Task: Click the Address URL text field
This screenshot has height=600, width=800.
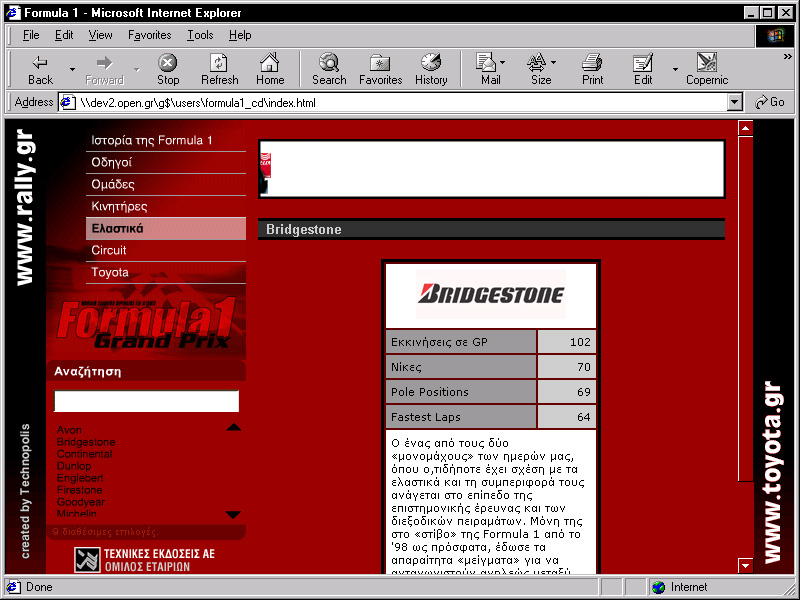Action: point(403,103)
